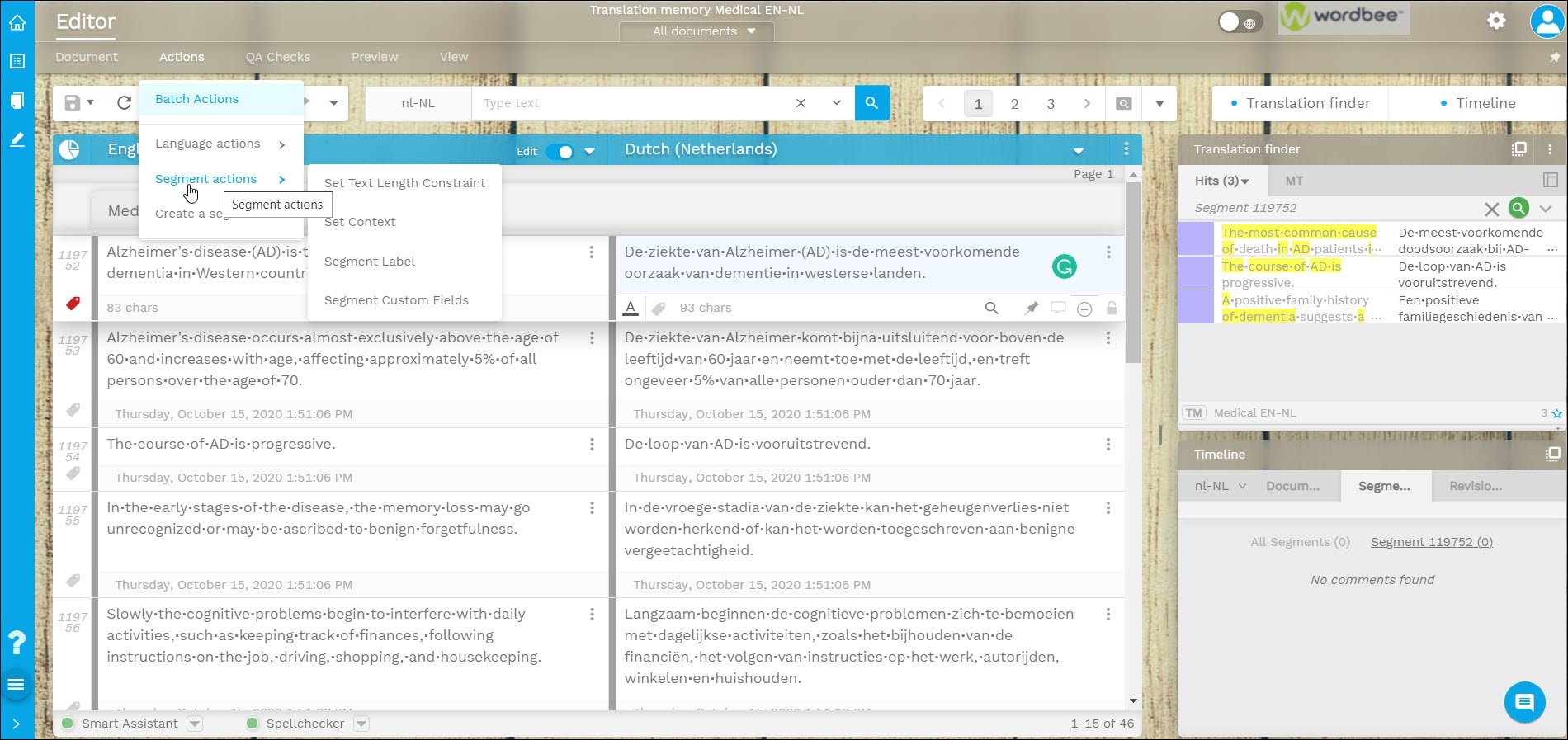Toggle the switch next to Wordbee logo
The image size is (1568, 740).
1236,22
